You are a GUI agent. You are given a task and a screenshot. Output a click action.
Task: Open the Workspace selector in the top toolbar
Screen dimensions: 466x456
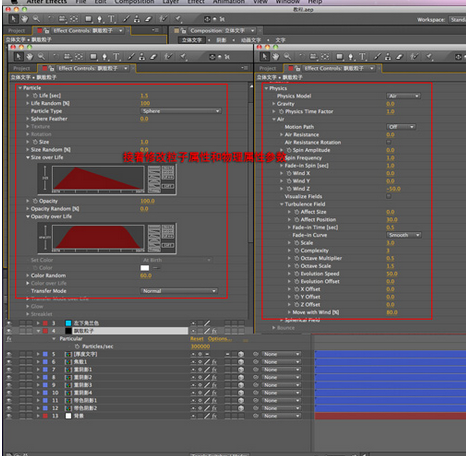point(457,20)
